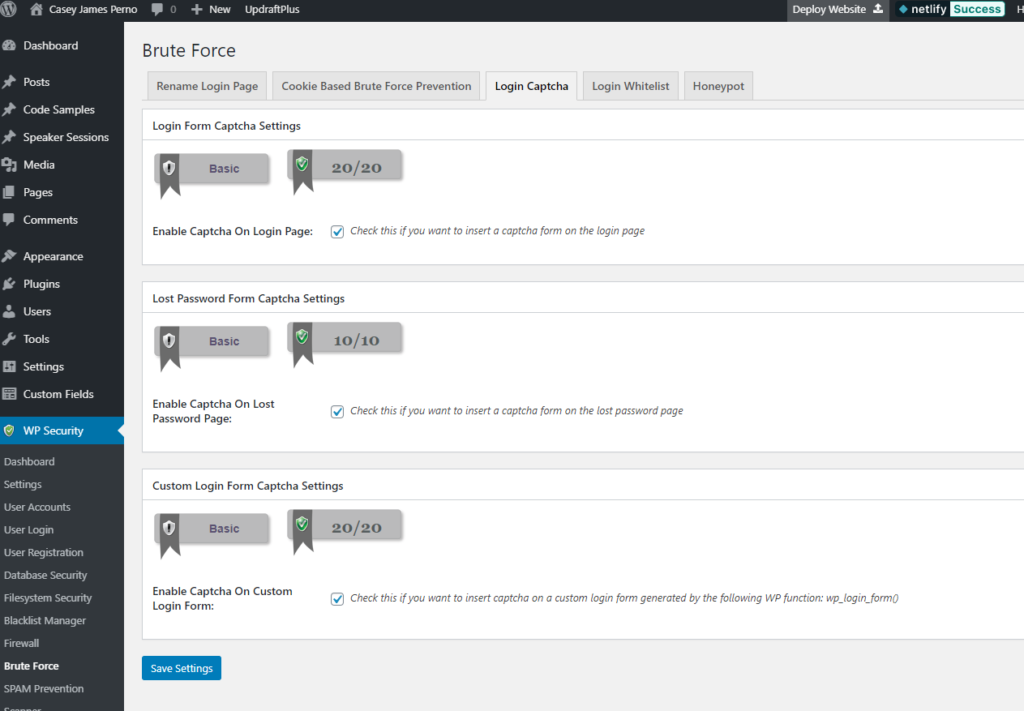Toggle Enable Captcha On Lost Password Page checkbox

[x=337, y=411]
